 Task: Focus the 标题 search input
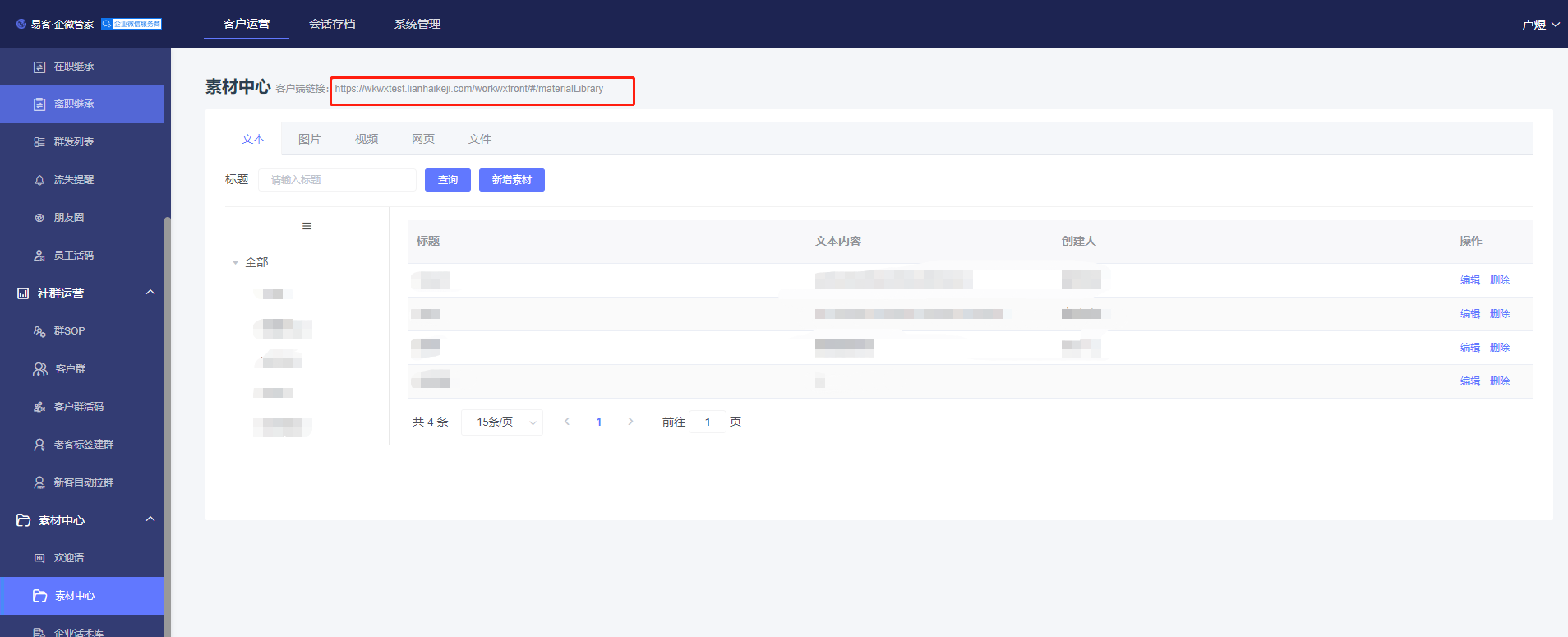click(337, 180)
